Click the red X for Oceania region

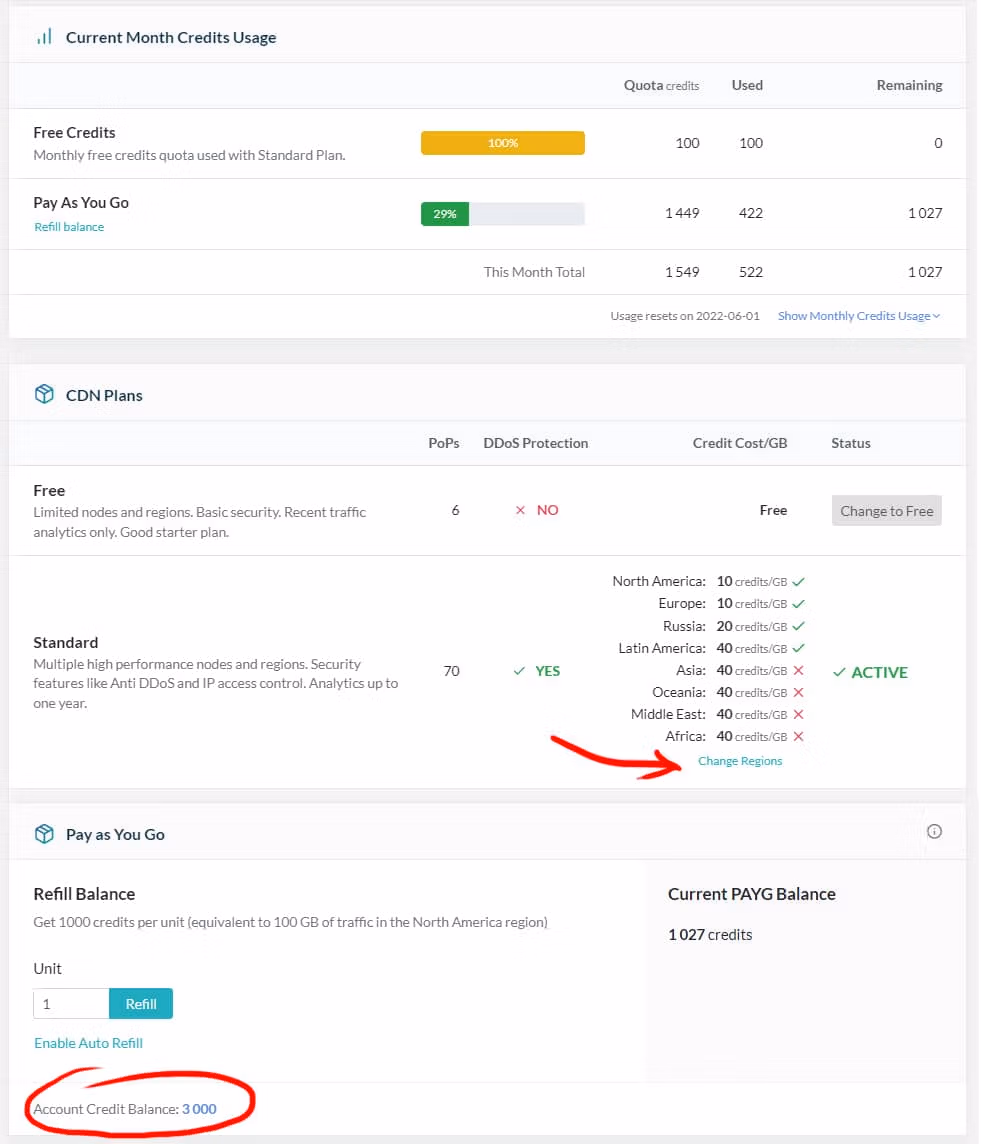click(x=799, y=692)
